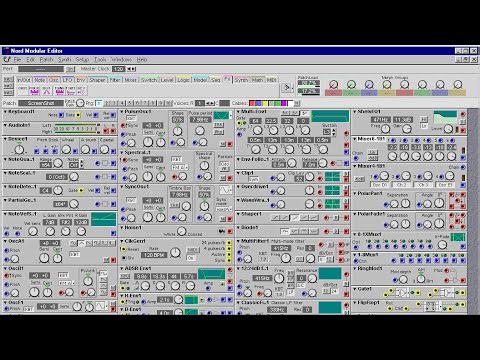Toggle Spectral..1 KBT button
This screenshot has height=360, width=480.
(176, 159)
